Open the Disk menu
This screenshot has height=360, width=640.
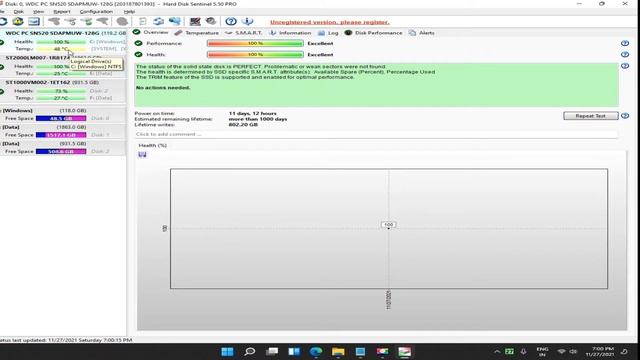click(x=18, y=11)
